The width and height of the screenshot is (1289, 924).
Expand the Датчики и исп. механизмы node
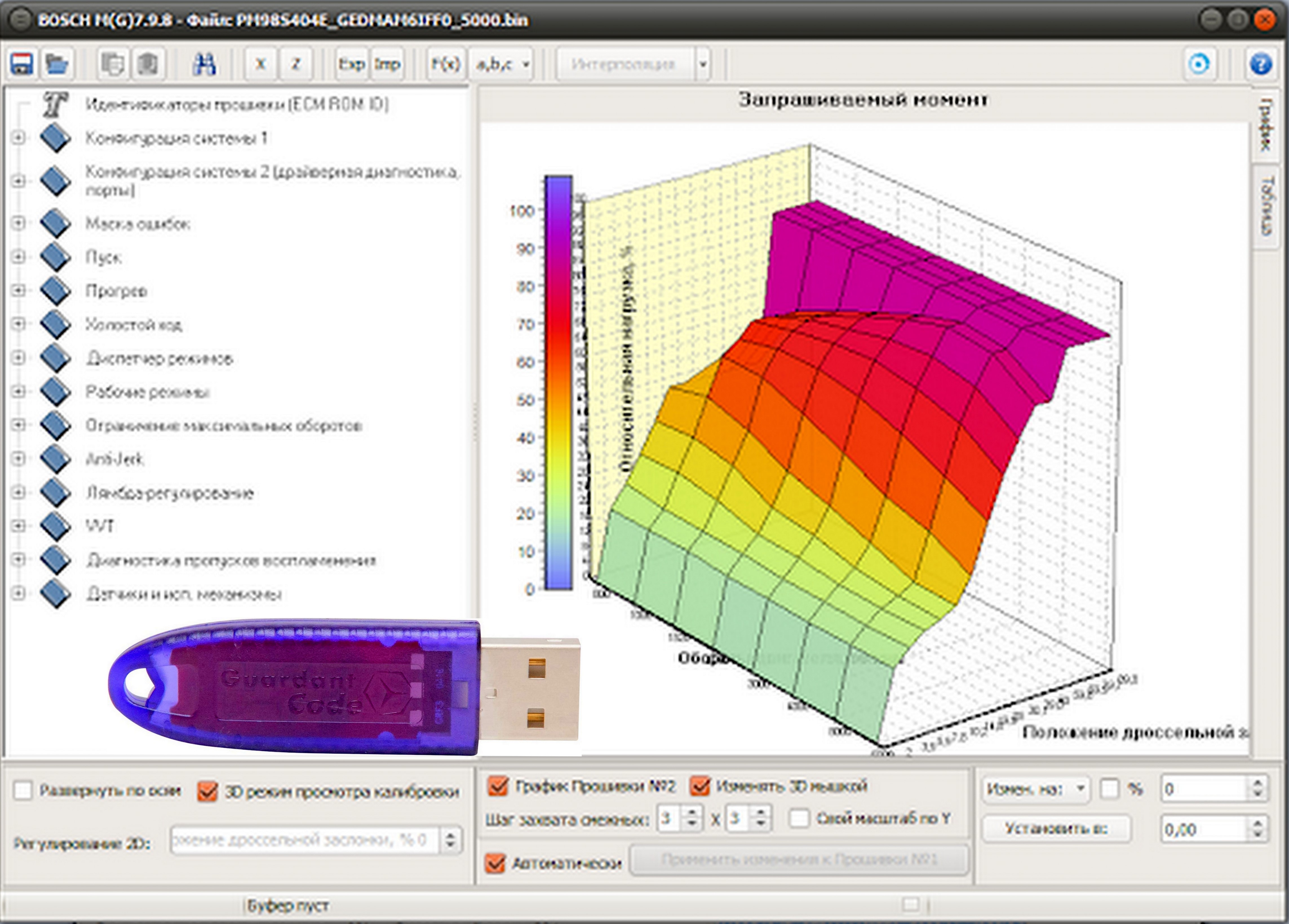(x=18, y=593)
